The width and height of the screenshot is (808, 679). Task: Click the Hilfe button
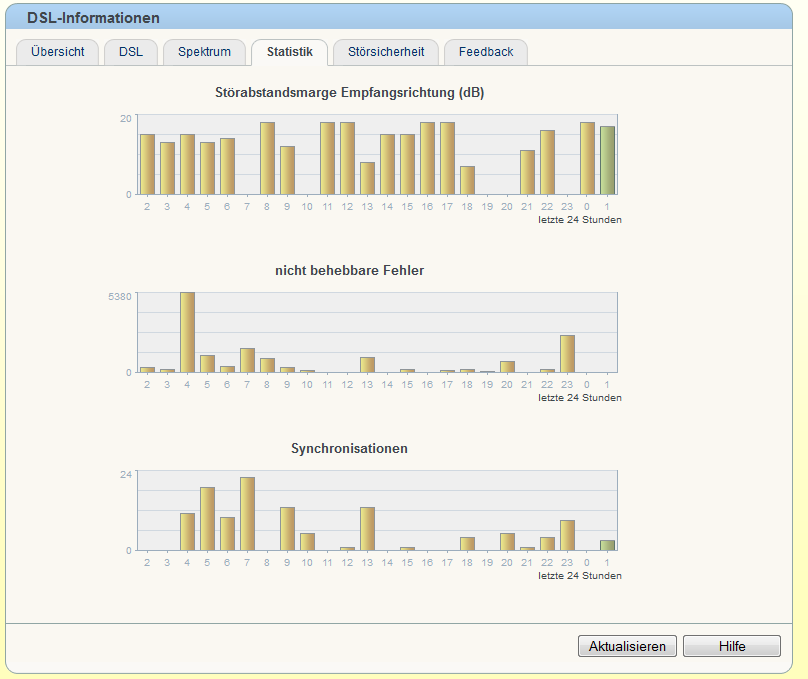coord(732,646)
